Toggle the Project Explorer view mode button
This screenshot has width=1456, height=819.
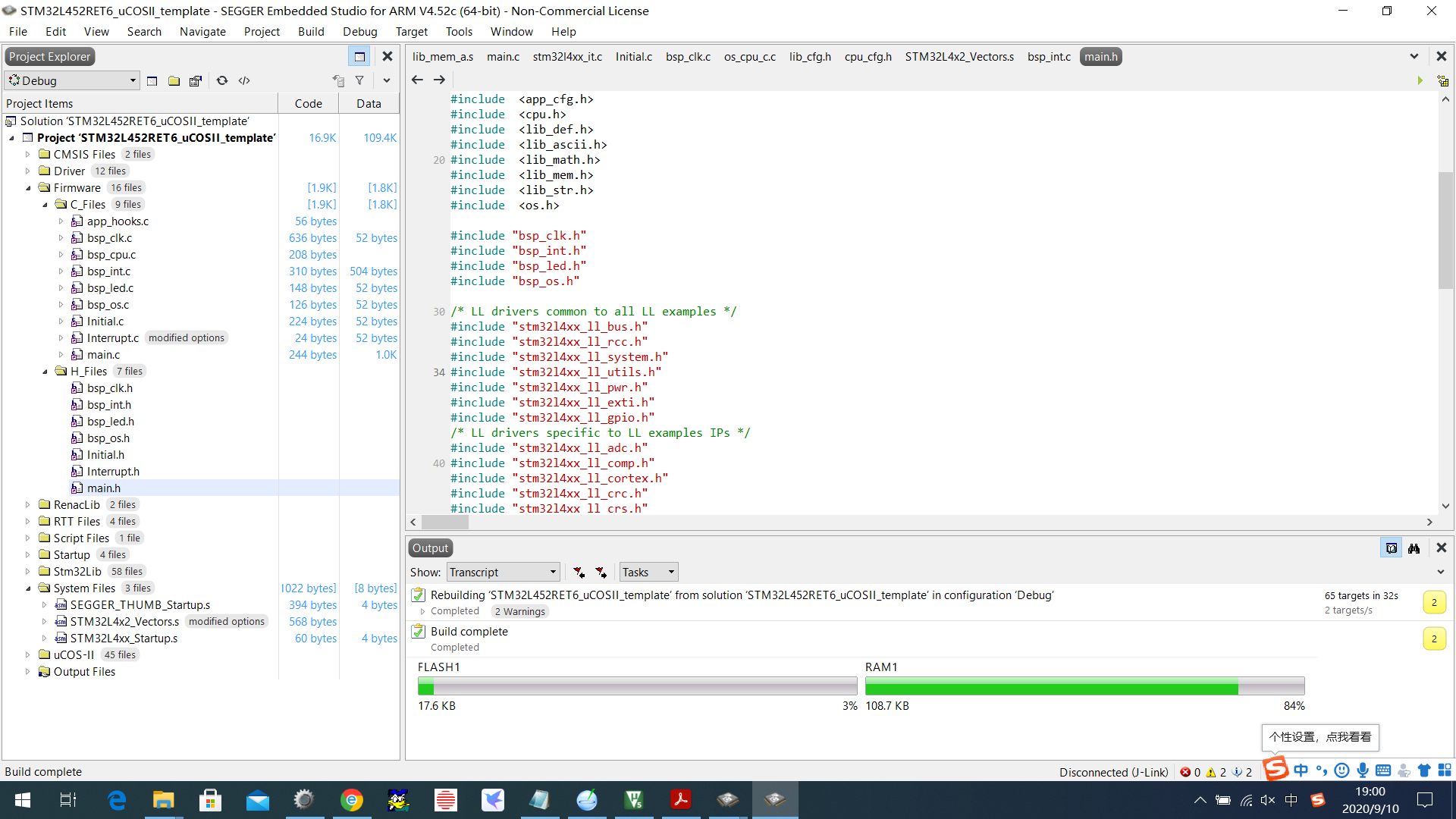[359, 56]
